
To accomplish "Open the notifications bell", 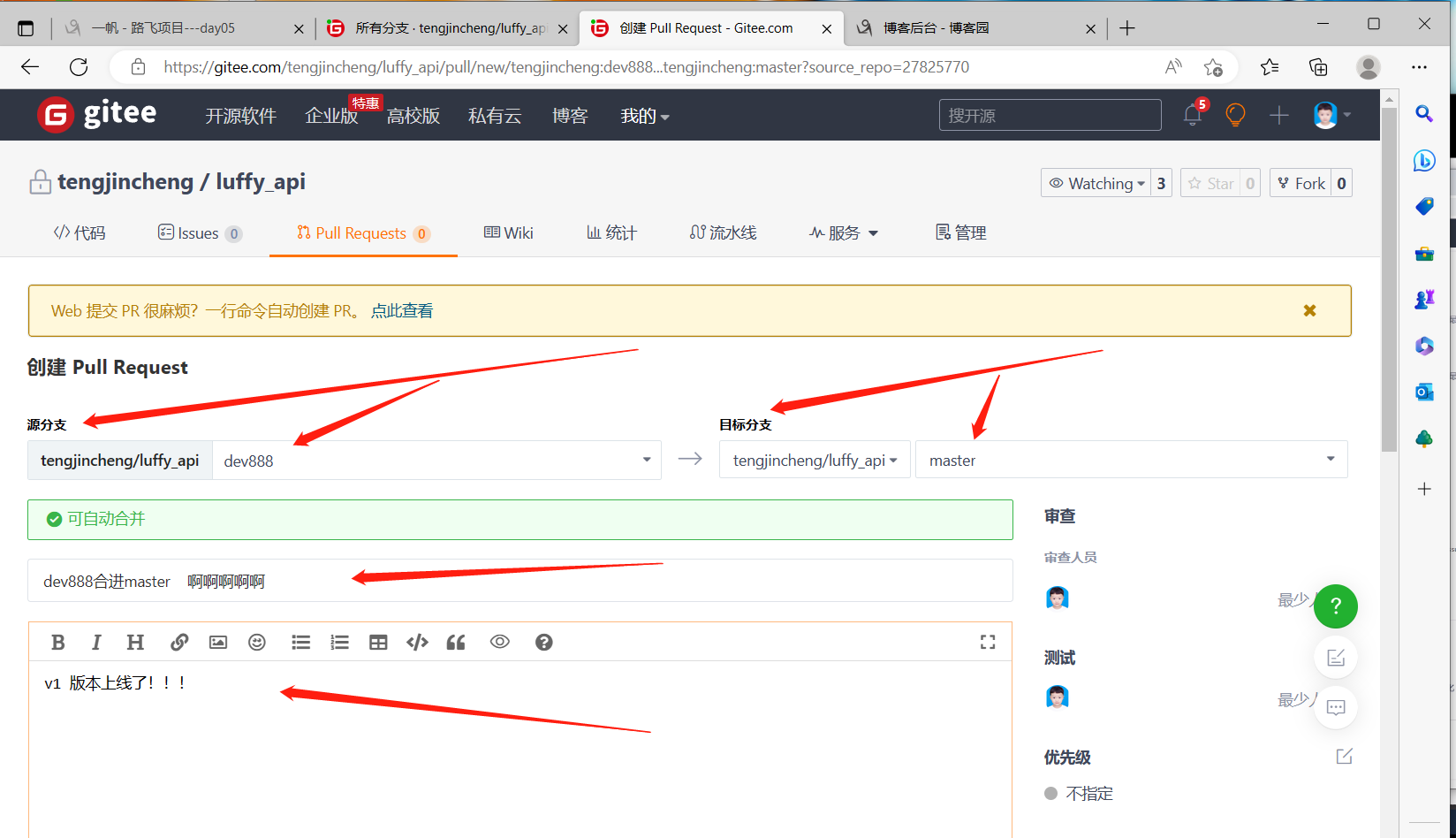I will (x=1193, y=114).
